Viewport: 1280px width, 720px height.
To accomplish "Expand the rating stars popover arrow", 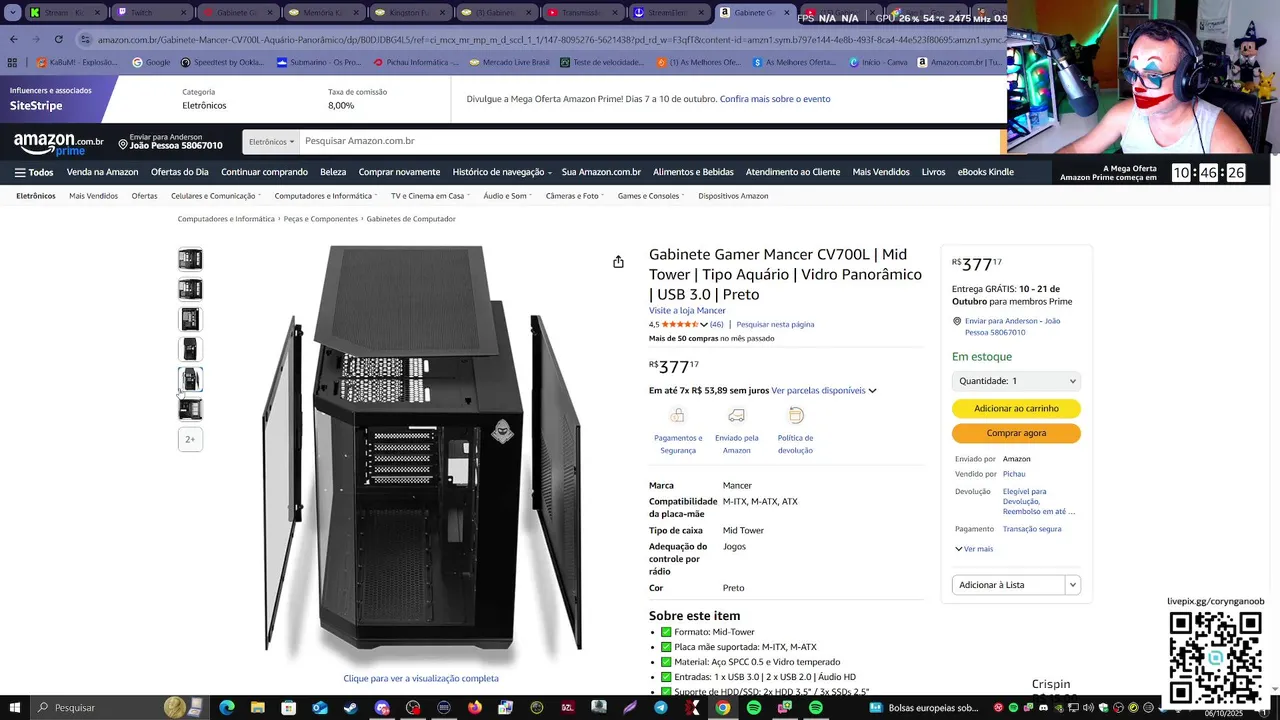I will click(704, 324).
